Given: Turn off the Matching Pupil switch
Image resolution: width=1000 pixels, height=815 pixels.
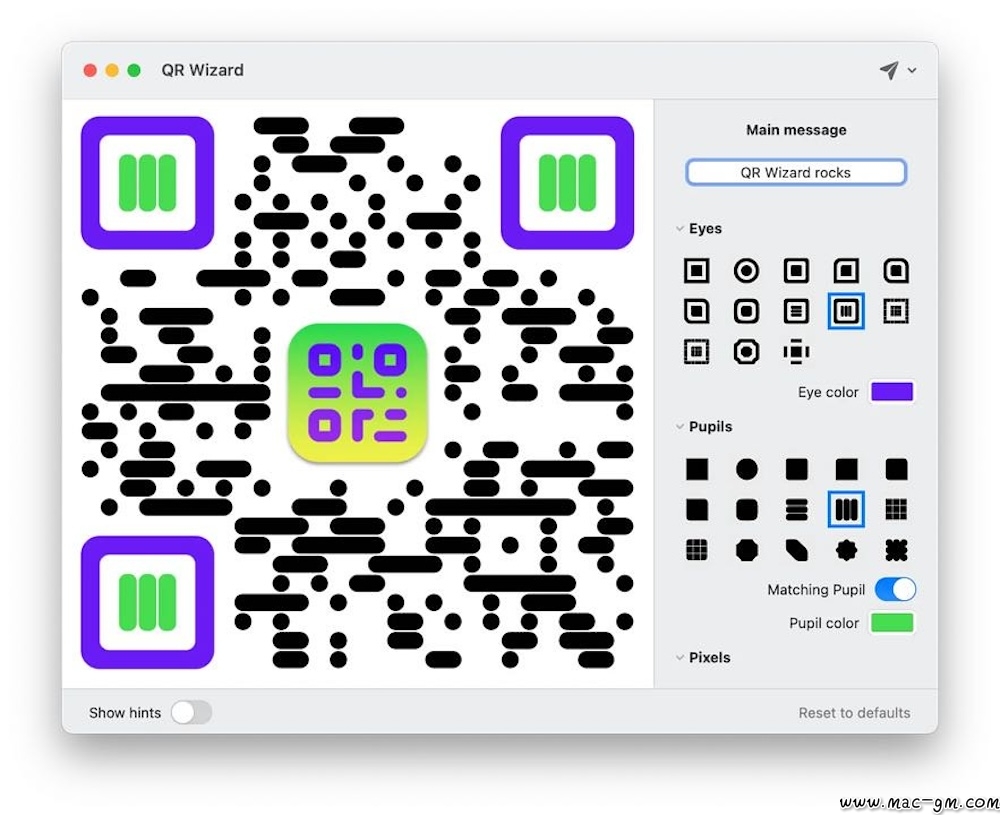Looking at the screenshot, I should [x=895, y=589].
